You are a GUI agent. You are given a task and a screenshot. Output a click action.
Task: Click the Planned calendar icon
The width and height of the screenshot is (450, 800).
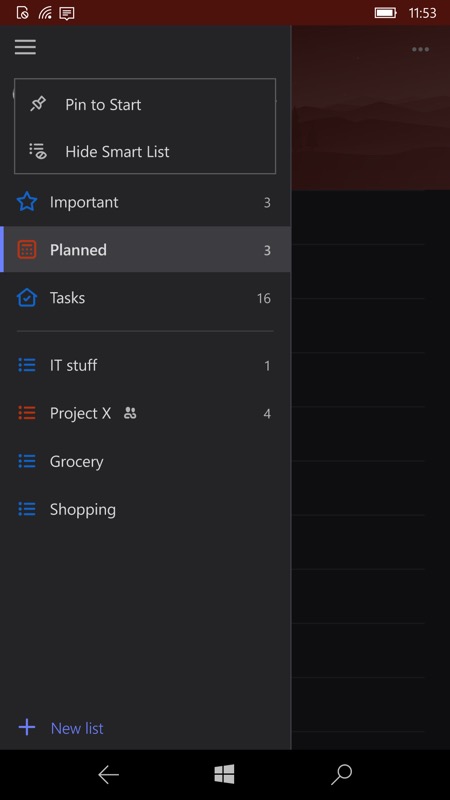[x=27, y=249]
